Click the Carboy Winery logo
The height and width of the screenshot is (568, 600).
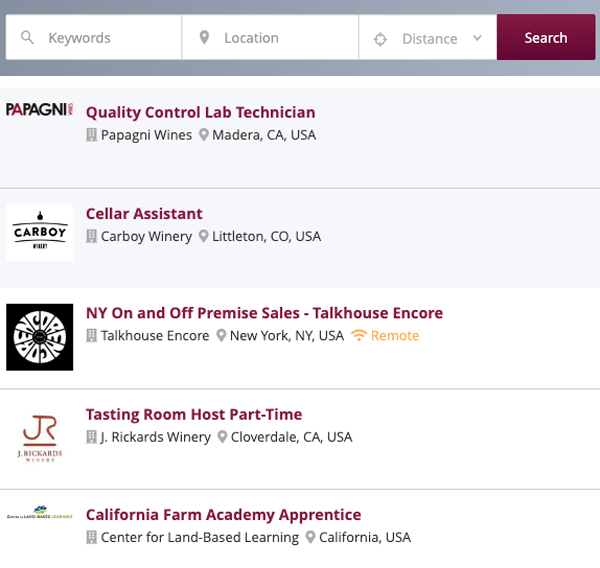point(39,233)
